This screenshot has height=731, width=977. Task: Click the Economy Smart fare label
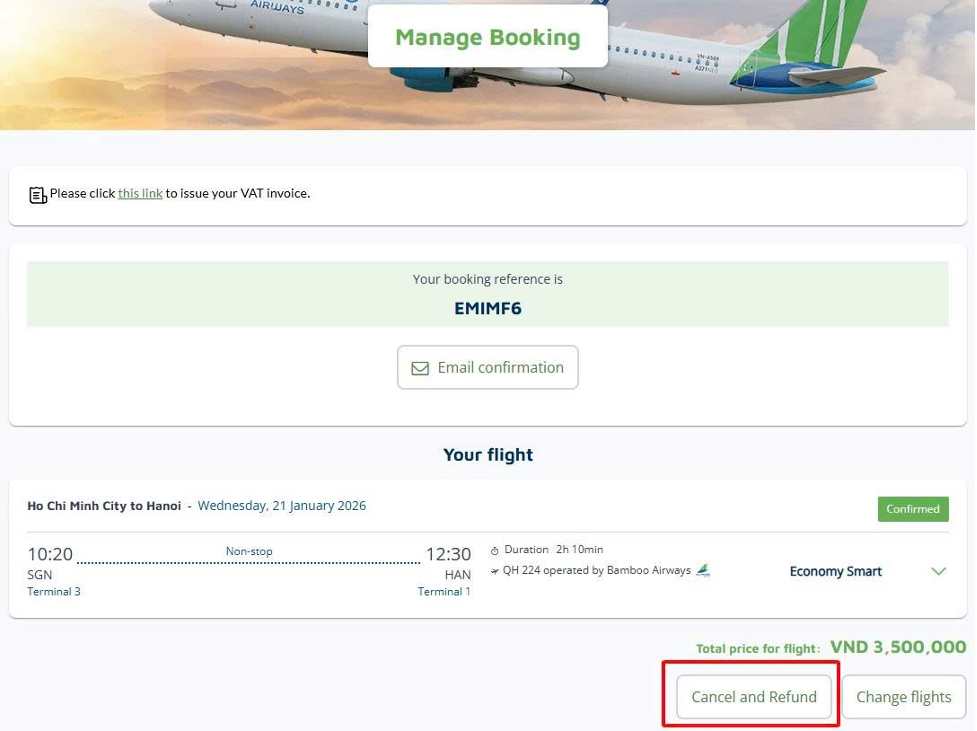pos(835,571)
